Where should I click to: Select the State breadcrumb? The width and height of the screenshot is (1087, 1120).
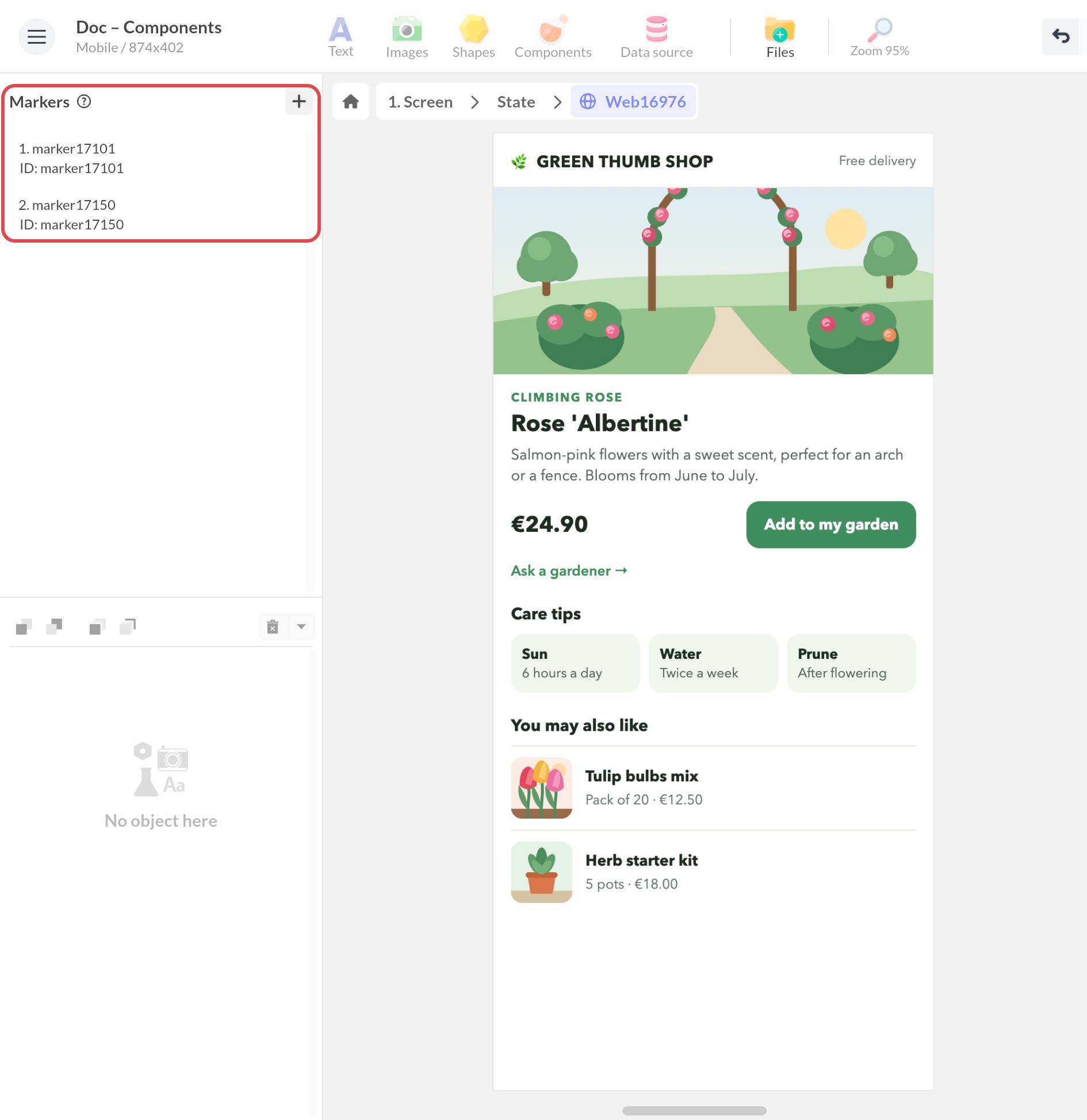click(x=516, y=102)
